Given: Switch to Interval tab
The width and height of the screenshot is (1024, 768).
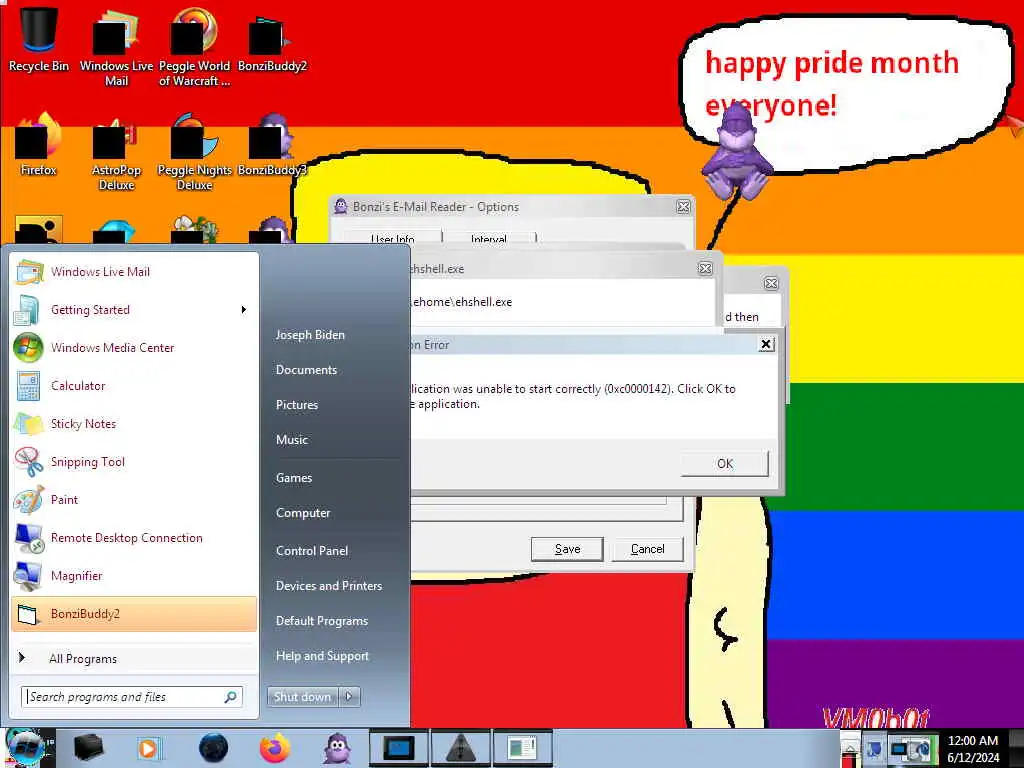Looking at the screenshot, I should pyautogui.click(x=488, y=238).
